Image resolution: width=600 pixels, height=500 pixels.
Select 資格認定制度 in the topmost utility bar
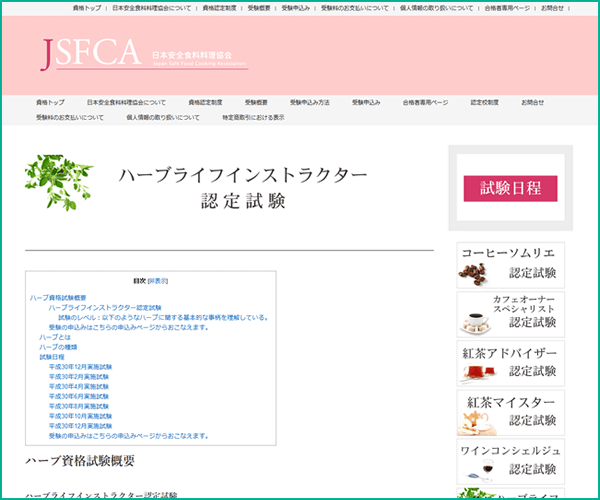pyautogui.click(x=219, y=8)
